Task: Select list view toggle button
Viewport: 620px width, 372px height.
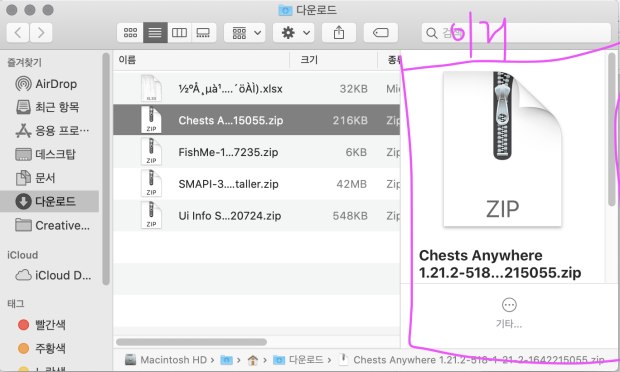Action: 155,33
